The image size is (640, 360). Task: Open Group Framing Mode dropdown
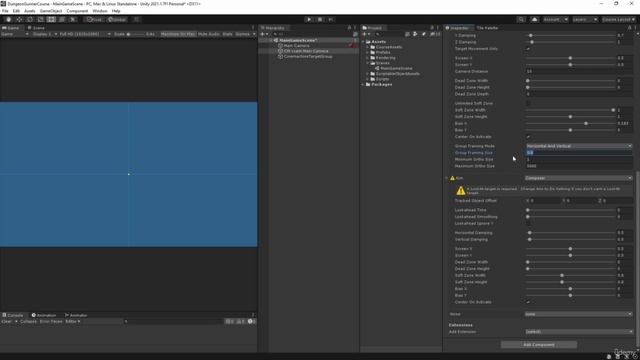[579, 146]
